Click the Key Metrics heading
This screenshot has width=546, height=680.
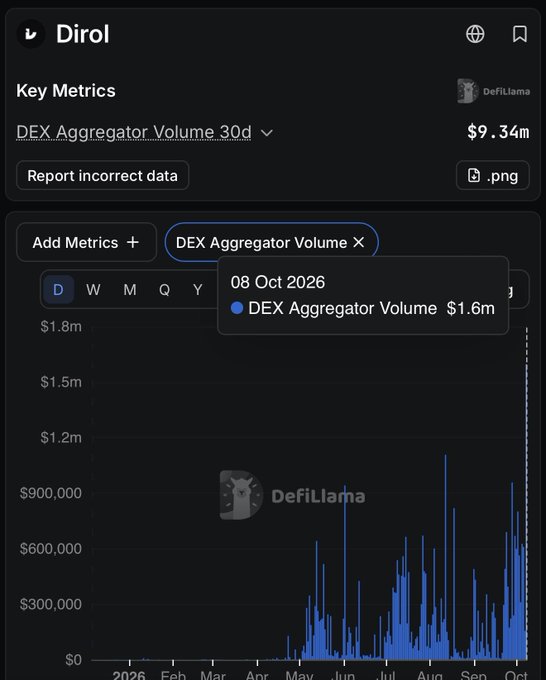click(x=66, y=91)
